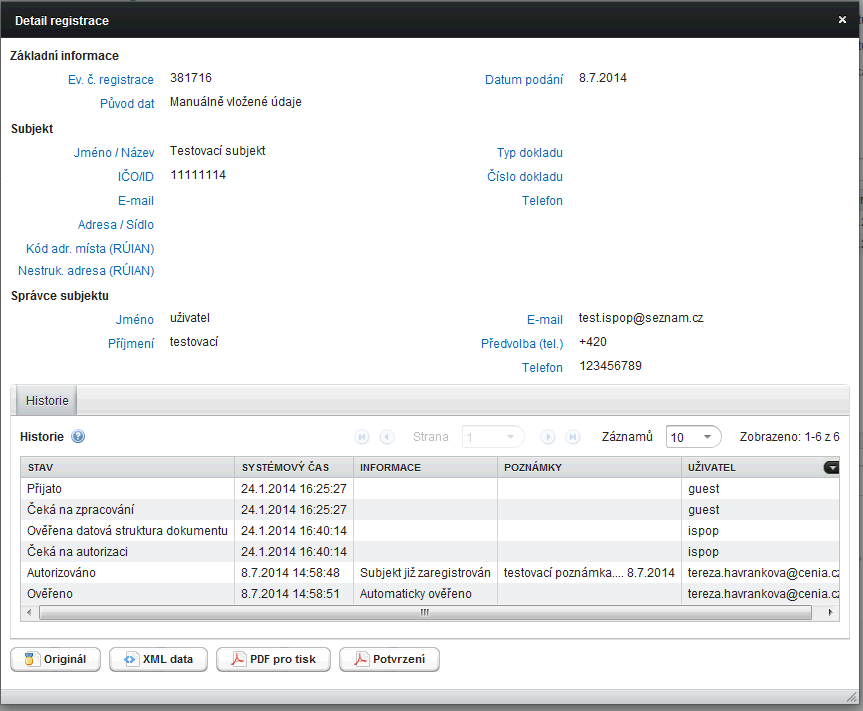
Task: Close the Detail registrace dialog
Action: click(x=842, y=20)
